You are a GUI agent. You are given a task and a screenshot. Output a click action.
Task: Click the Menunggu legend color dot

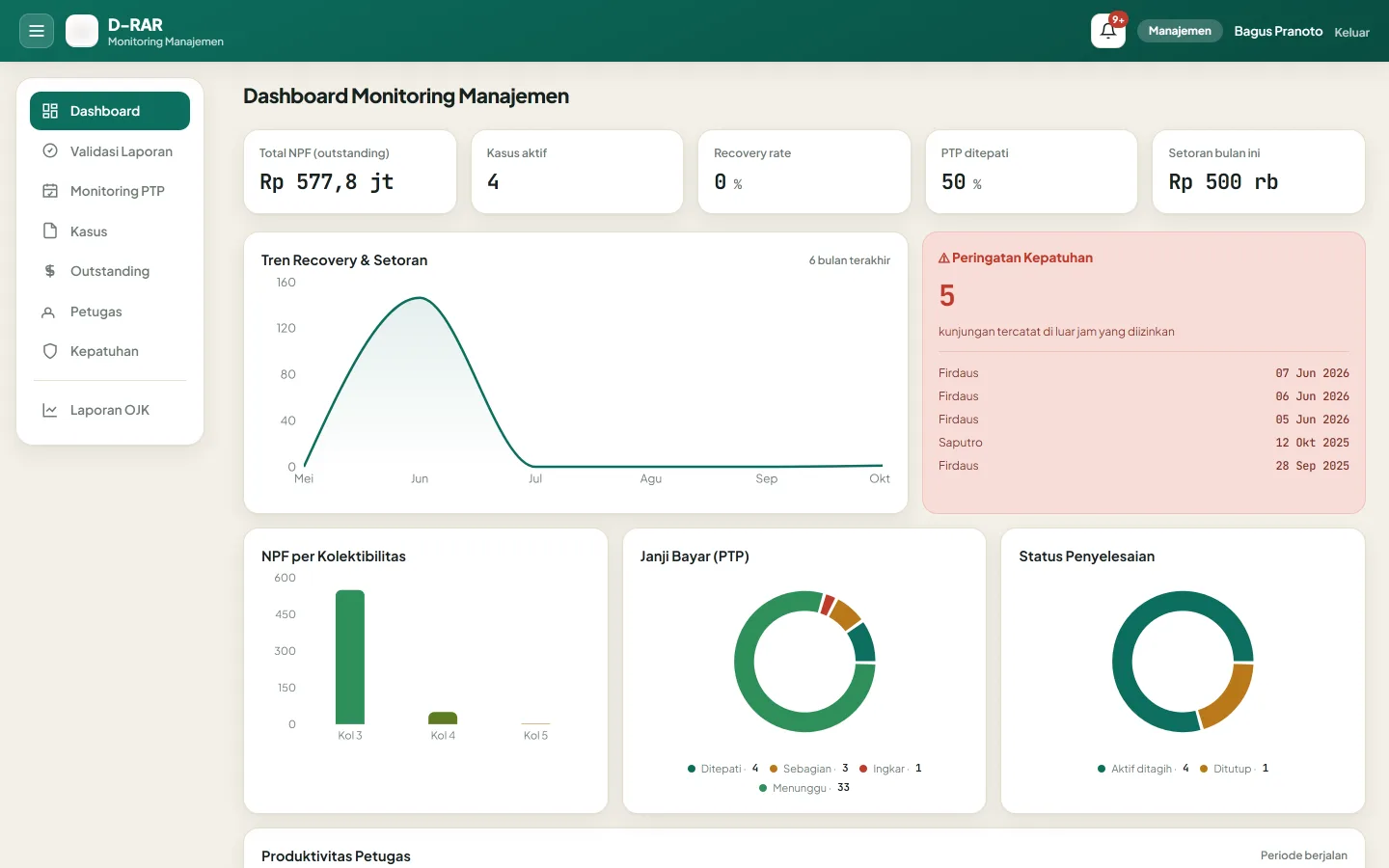pos(763,788)
